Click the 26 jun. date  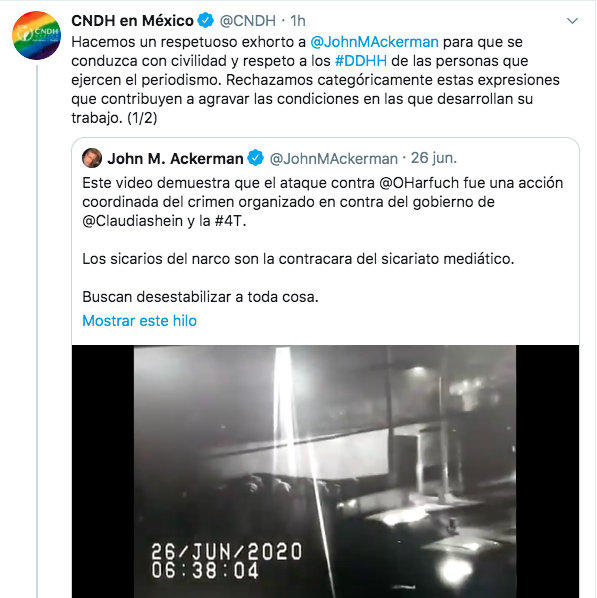[x=434, y=158]
